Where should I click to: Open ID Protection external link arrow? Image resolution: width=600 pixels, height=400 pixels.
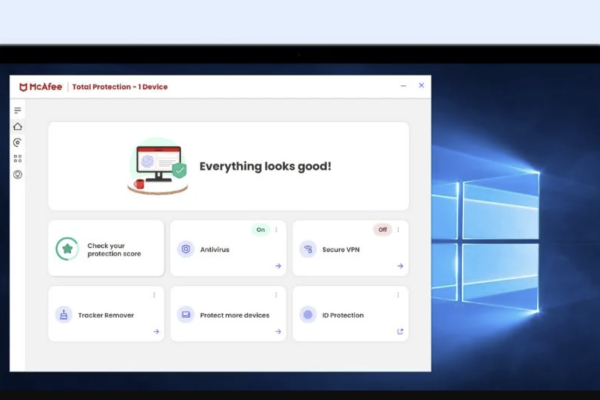pyautogui.click(x=400, y=331)
